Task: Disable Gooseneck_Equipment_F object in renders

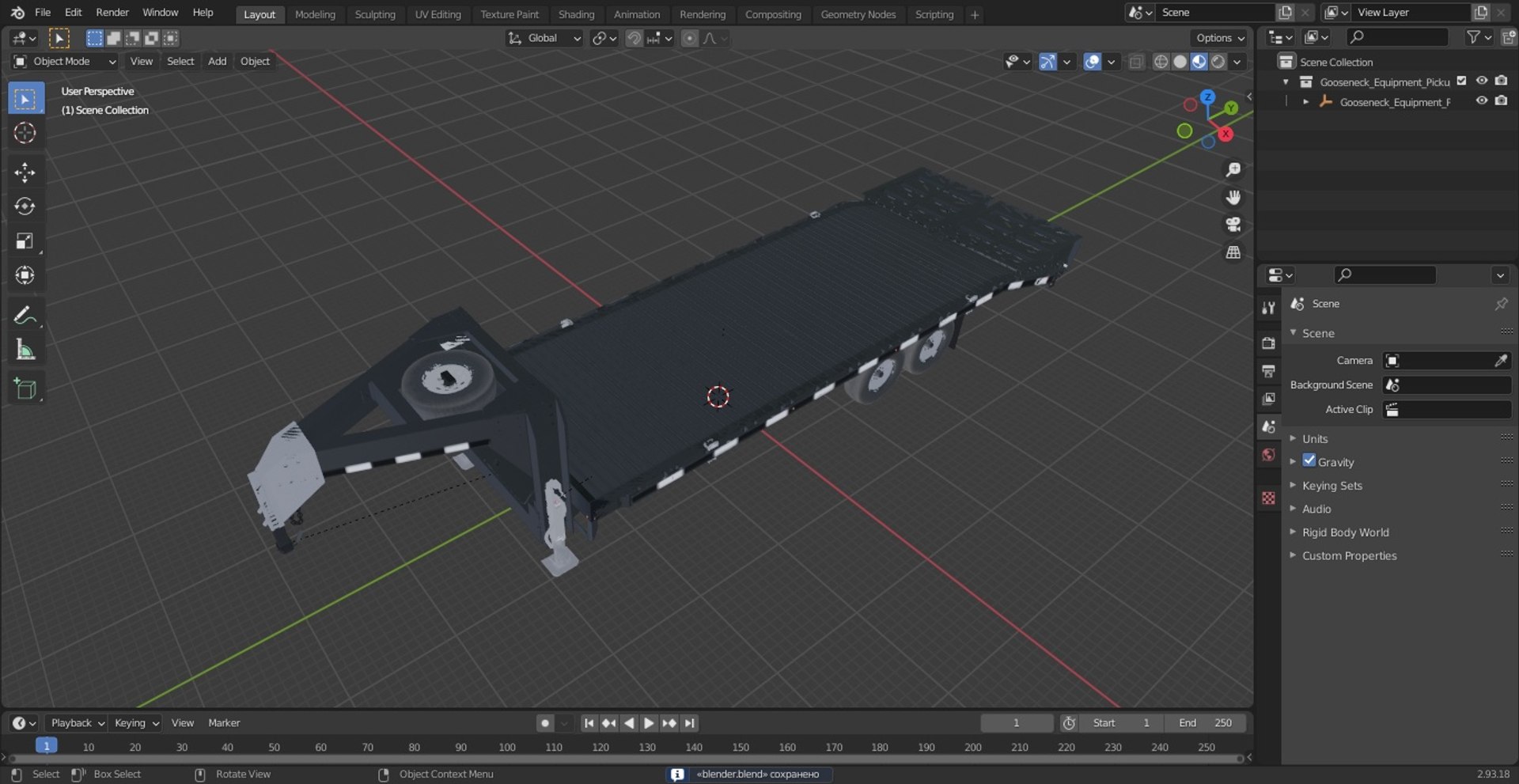Action: [x=1501, y=100]
